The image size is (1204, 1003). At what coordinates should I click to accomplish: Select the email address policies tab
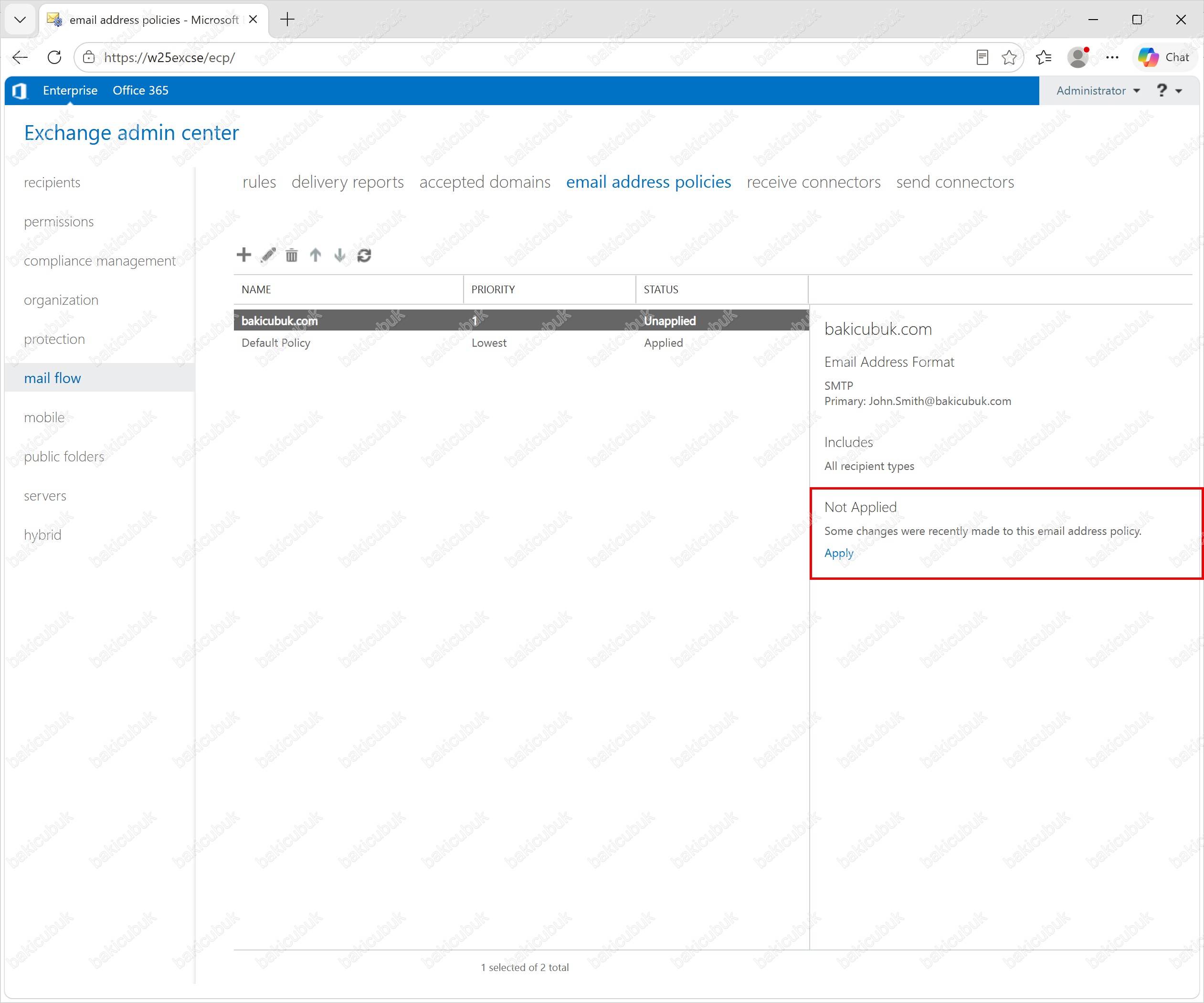pyautogui.click(x=648, y=182)
